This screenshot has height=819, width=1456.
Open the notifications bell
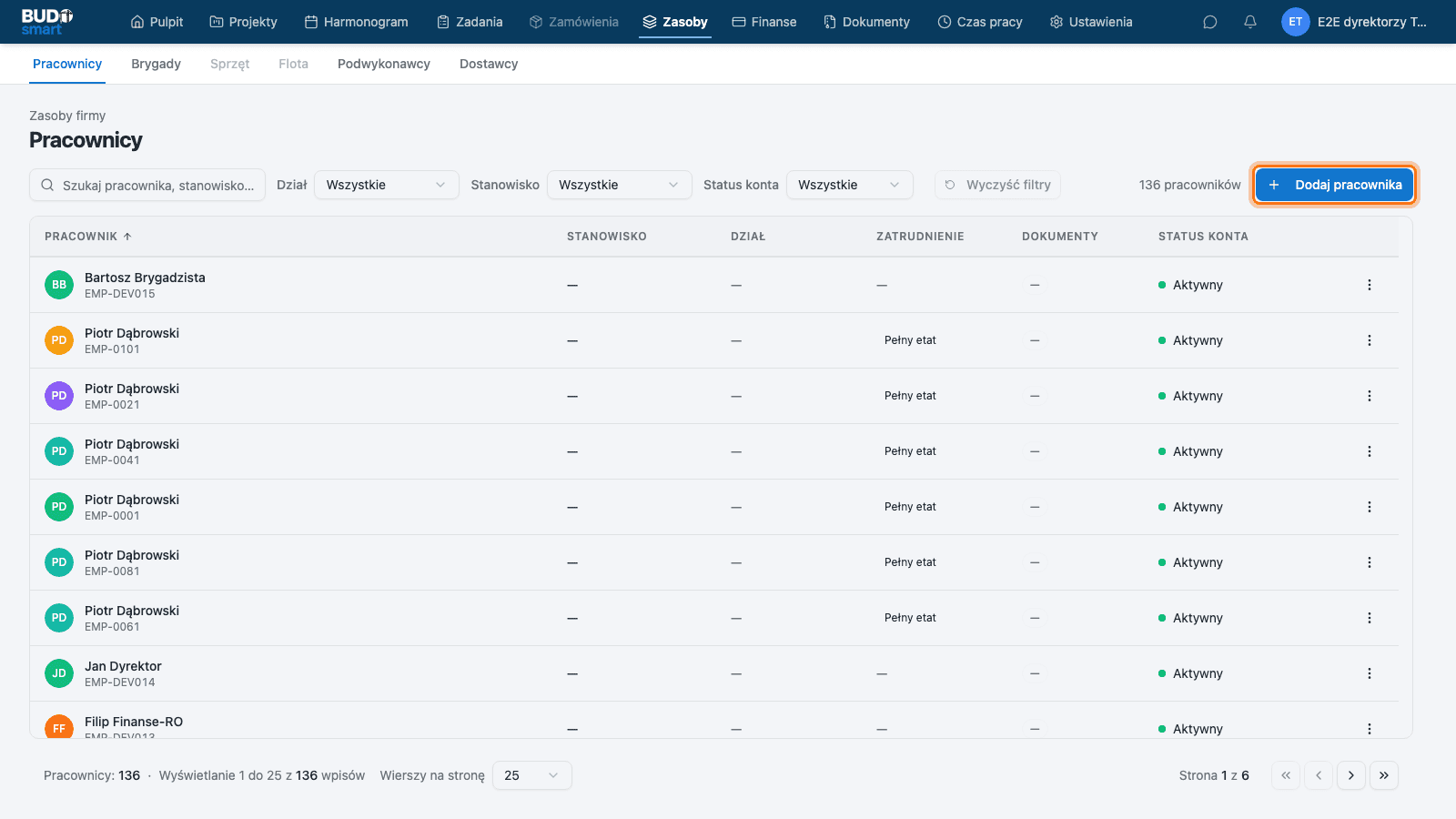1250,22
